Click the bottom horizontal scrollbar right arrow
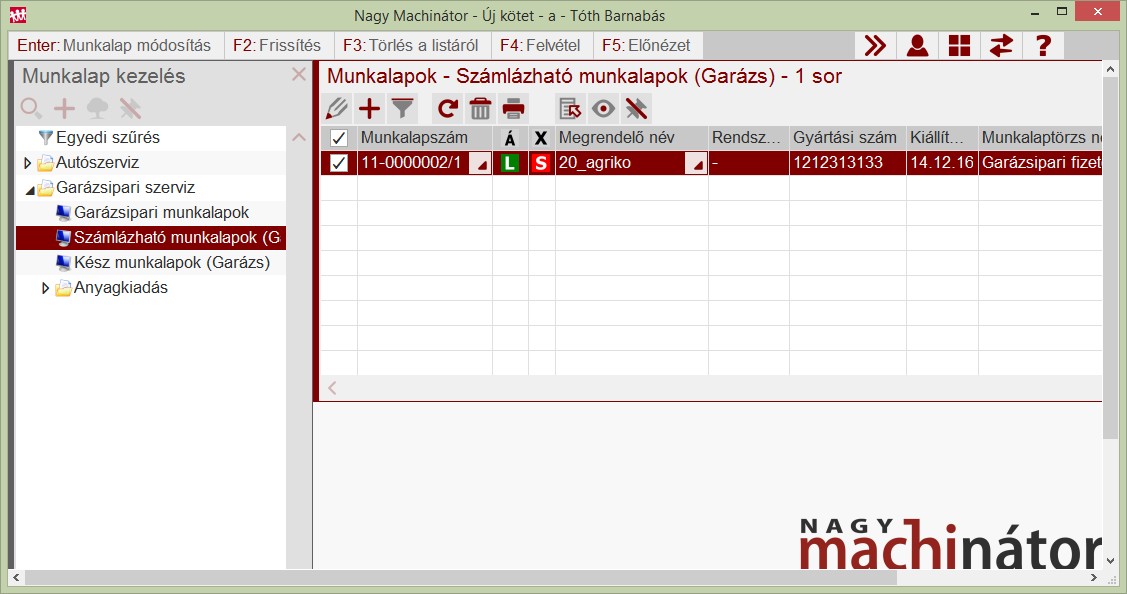 [x=1094, y=577]
